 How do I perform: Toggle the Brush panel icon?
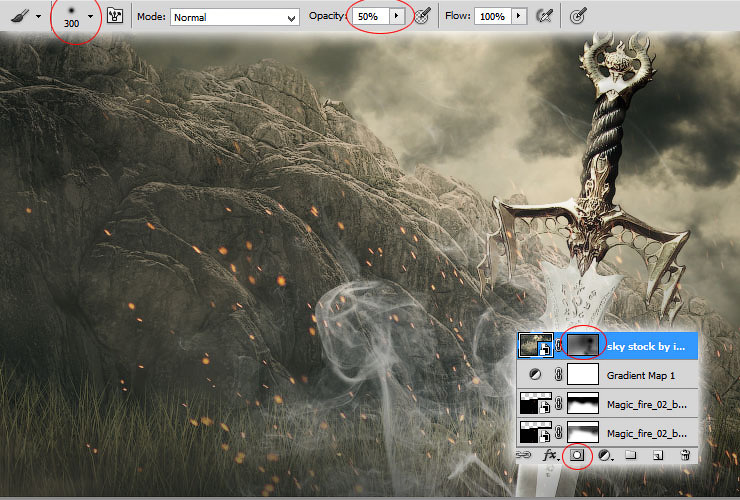pos(115,16)
